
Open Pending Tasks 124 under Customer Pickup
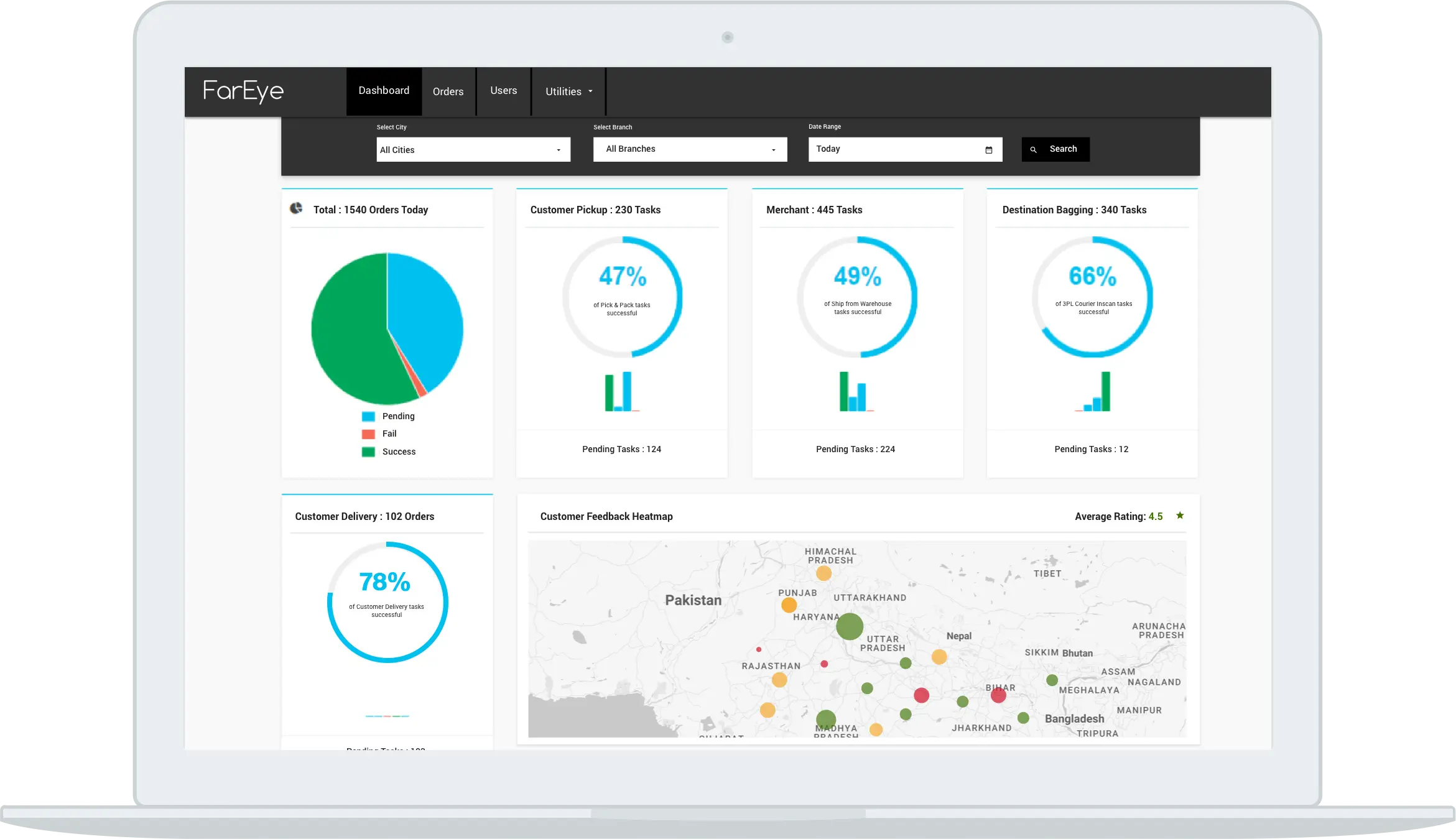coord(621,448)
